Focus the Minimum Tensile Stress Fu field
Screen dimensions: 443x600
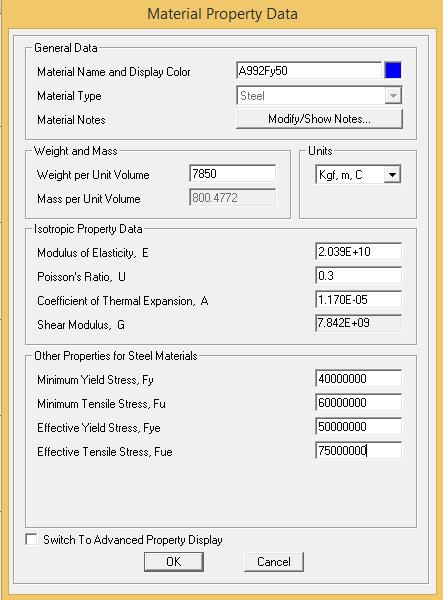point(358,403)
